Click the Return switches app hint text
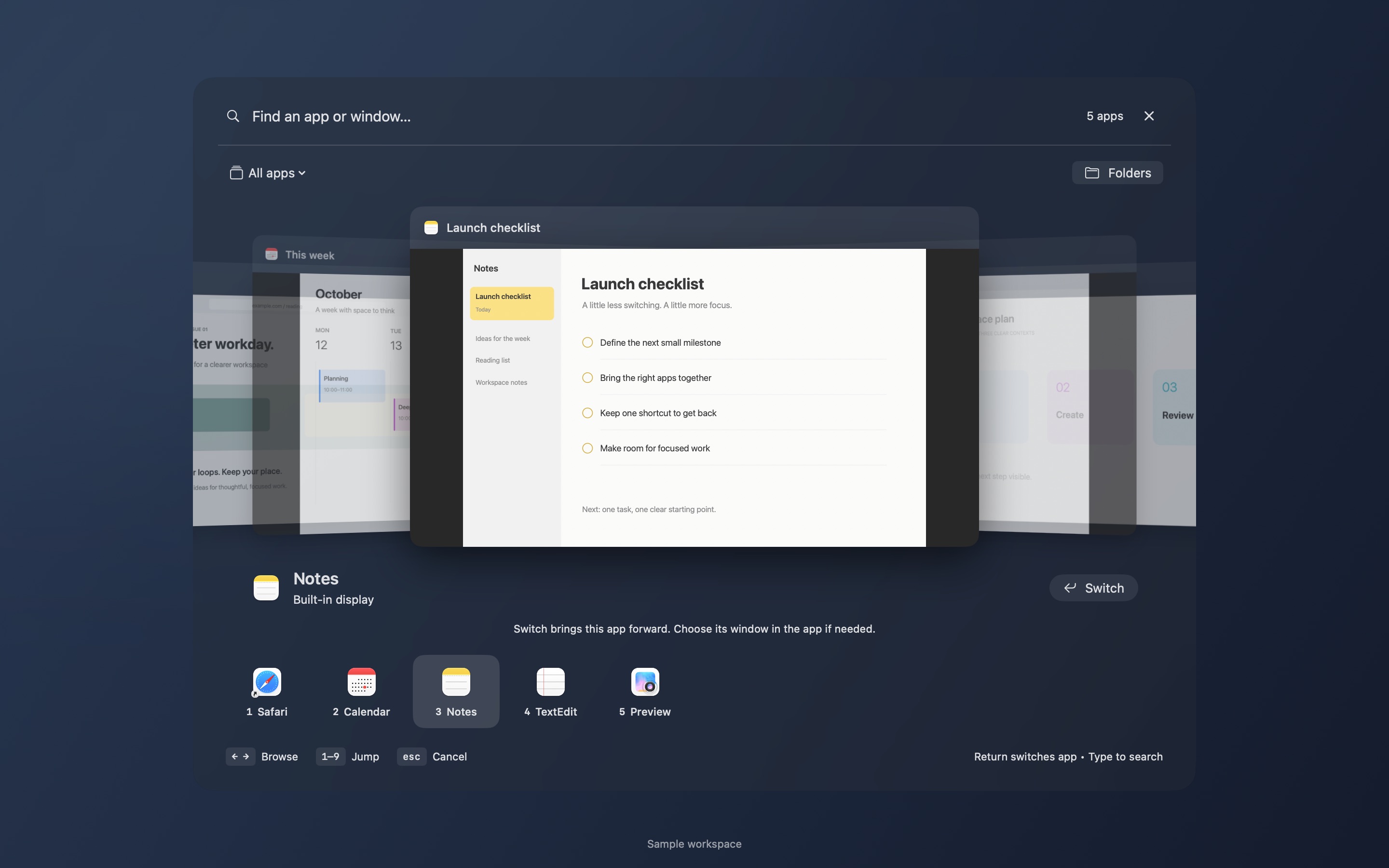This screenshot has width=1389, height=868. coord(1025,757)
